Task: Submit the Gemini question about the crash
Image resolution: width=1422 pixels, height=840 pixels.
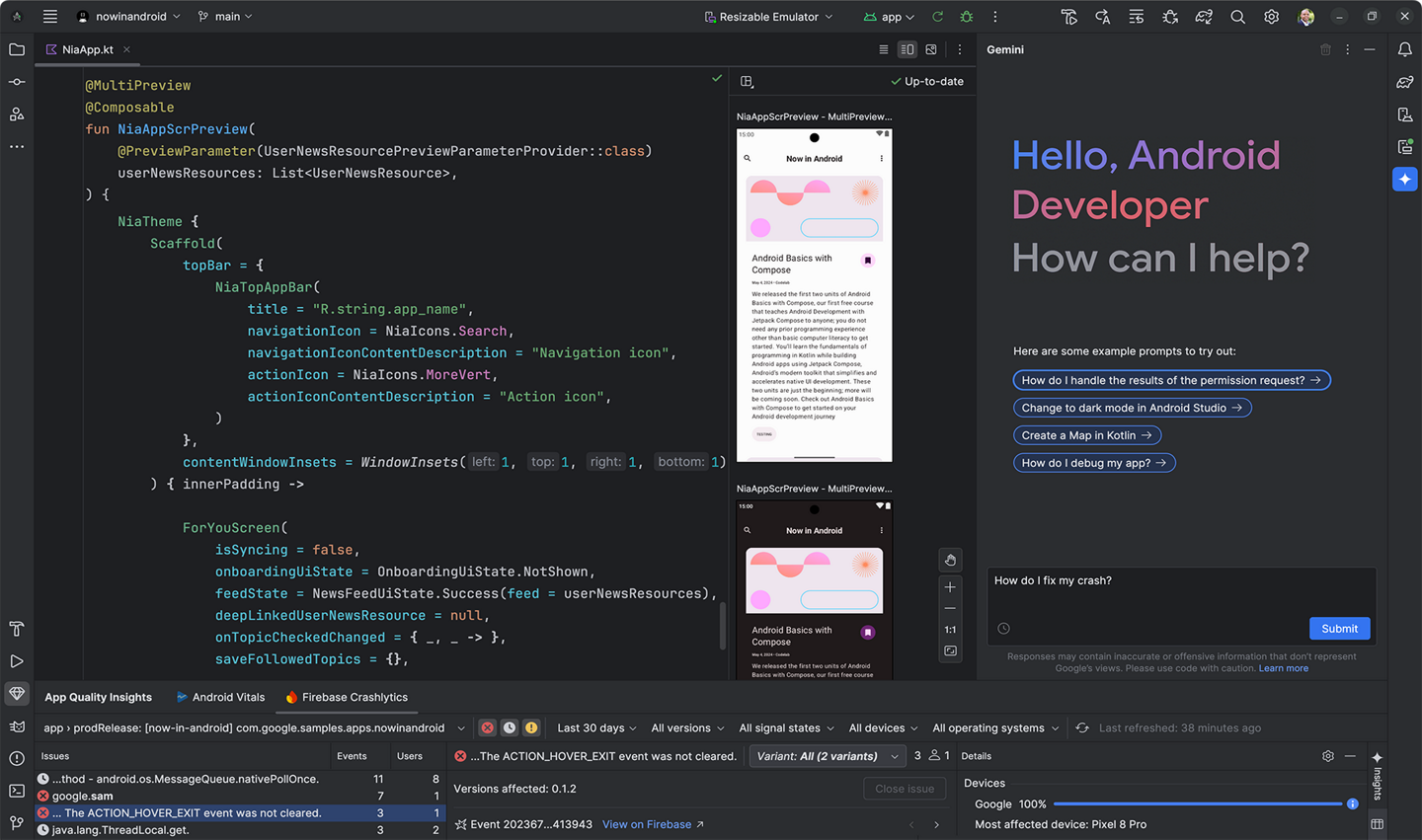Action: 1339,629
